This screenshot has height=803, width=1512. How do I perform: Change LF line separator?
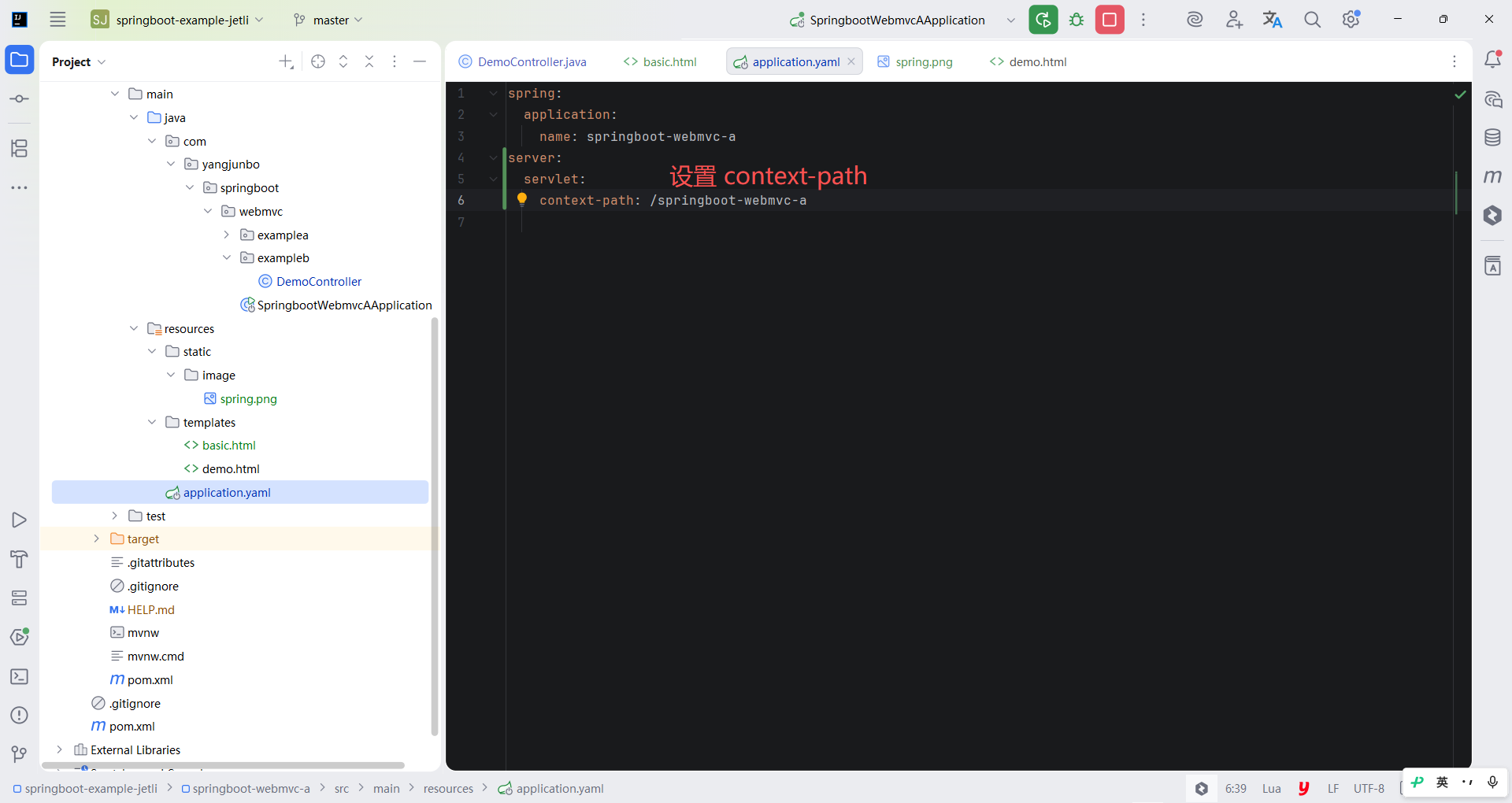coord(1332,788)
